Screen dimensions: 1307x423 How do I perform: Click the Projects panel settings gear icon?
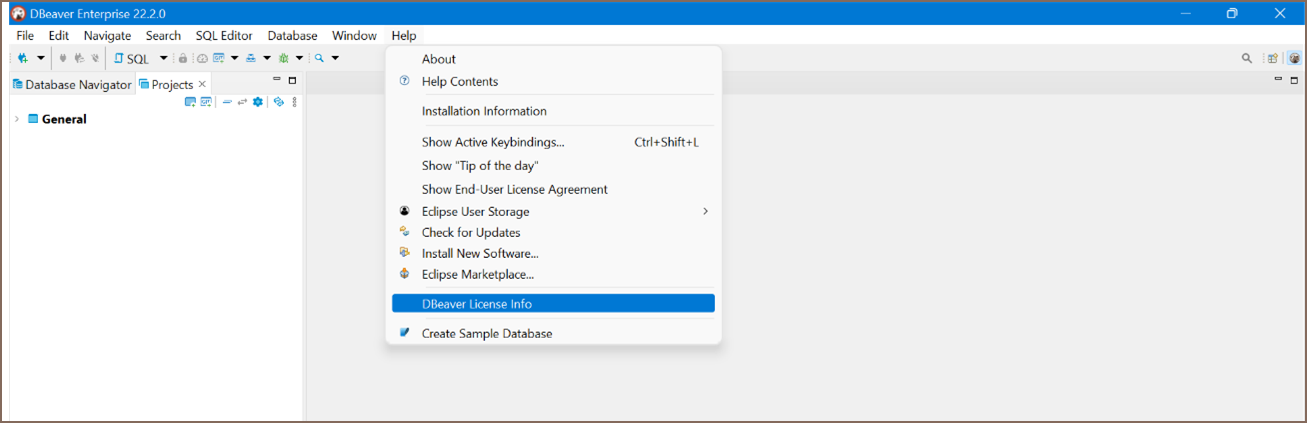coord(258,101)
